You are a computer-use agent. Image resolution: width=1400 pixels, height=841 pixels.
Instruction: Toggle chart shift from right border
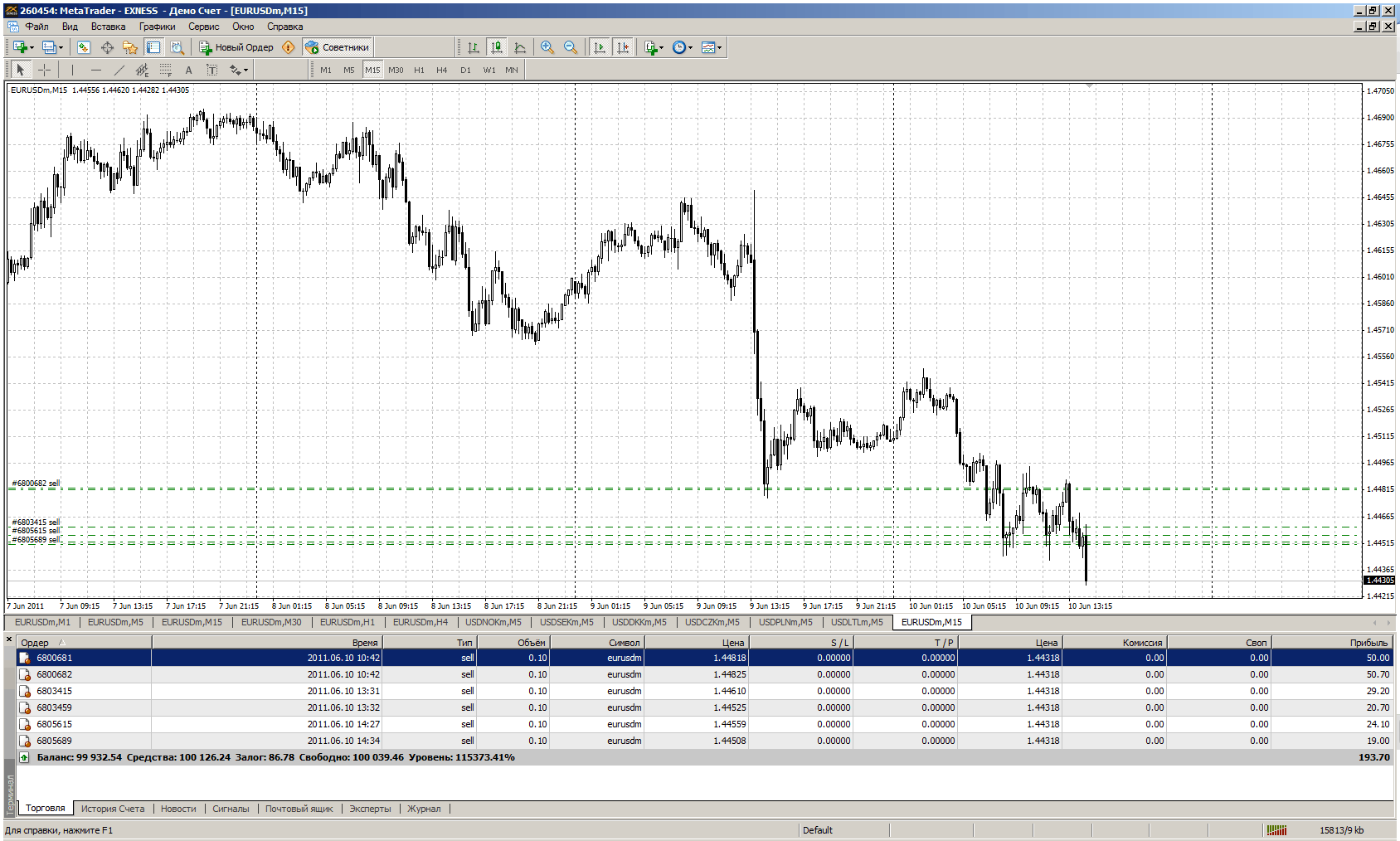(622, 47)
